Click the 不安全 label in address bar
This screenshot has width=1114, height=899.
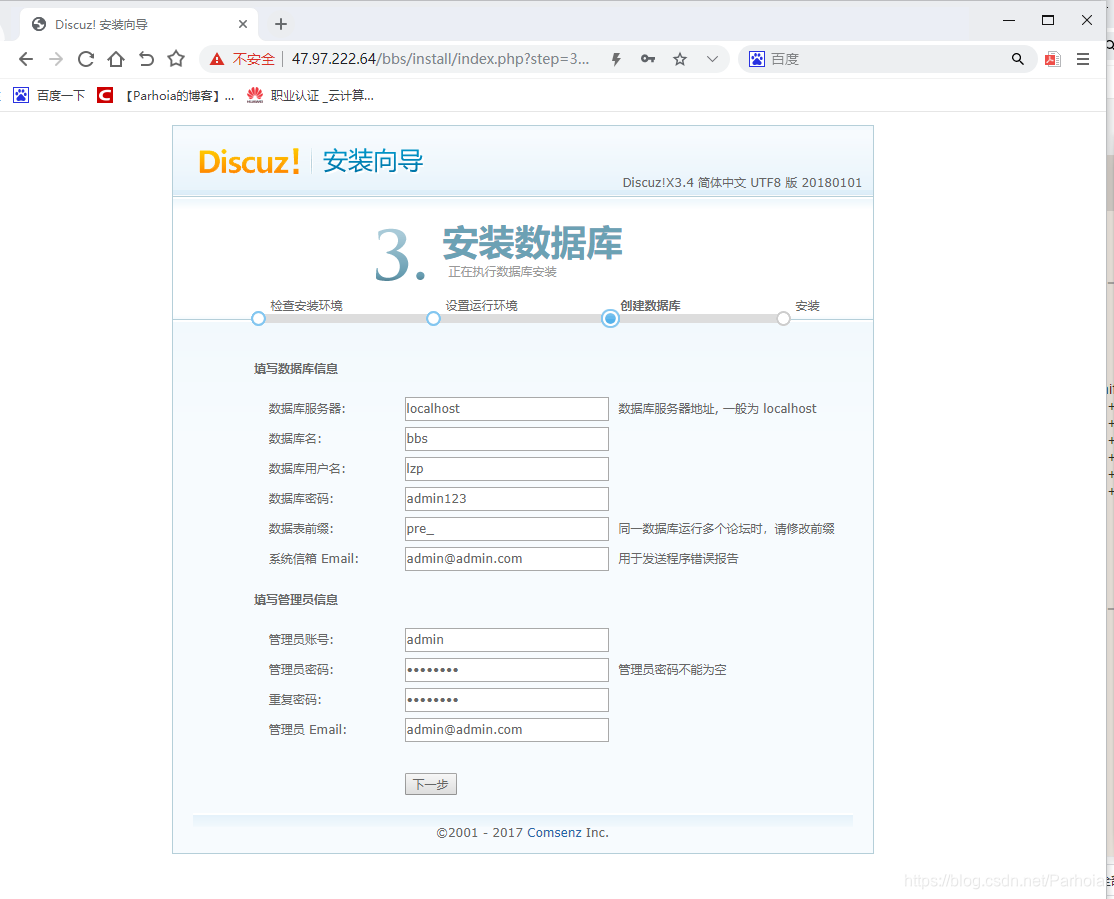(254, 59)
